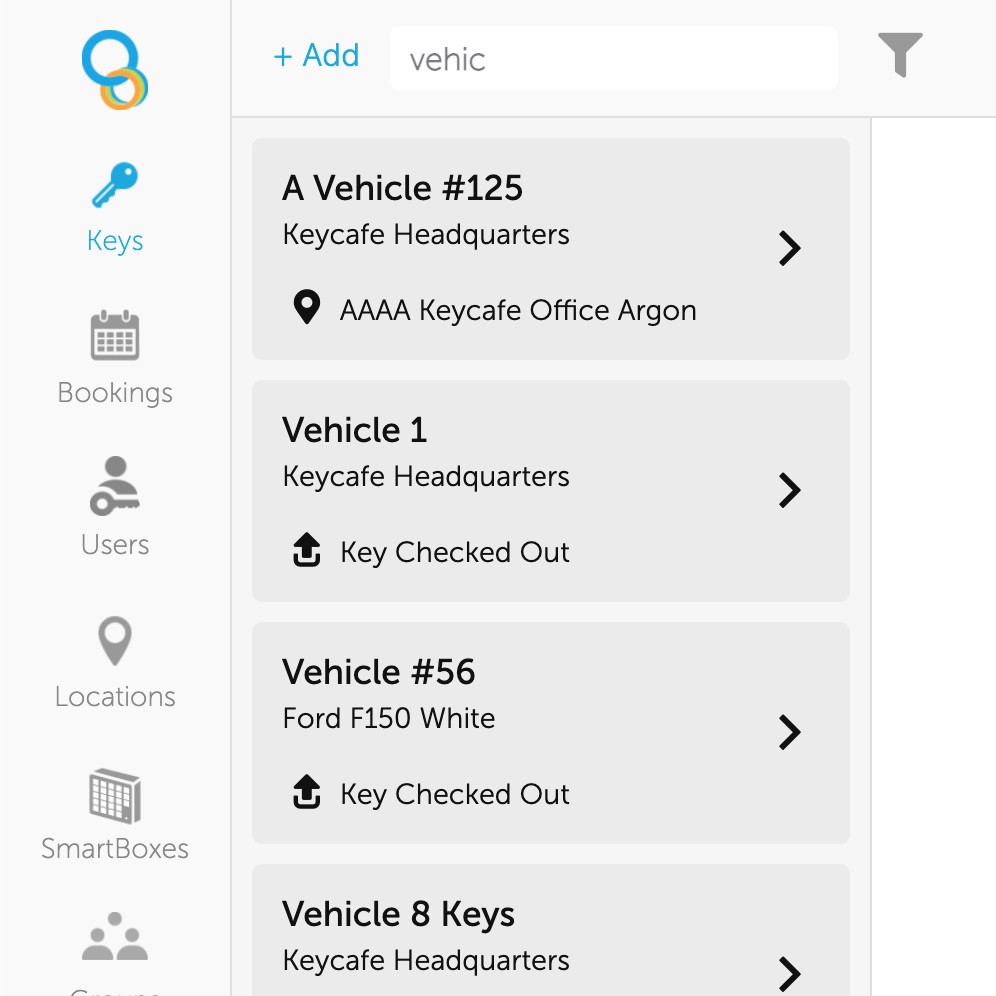
Task: Click the checkout icon on Vehicle #56
Action: point(307,793)
